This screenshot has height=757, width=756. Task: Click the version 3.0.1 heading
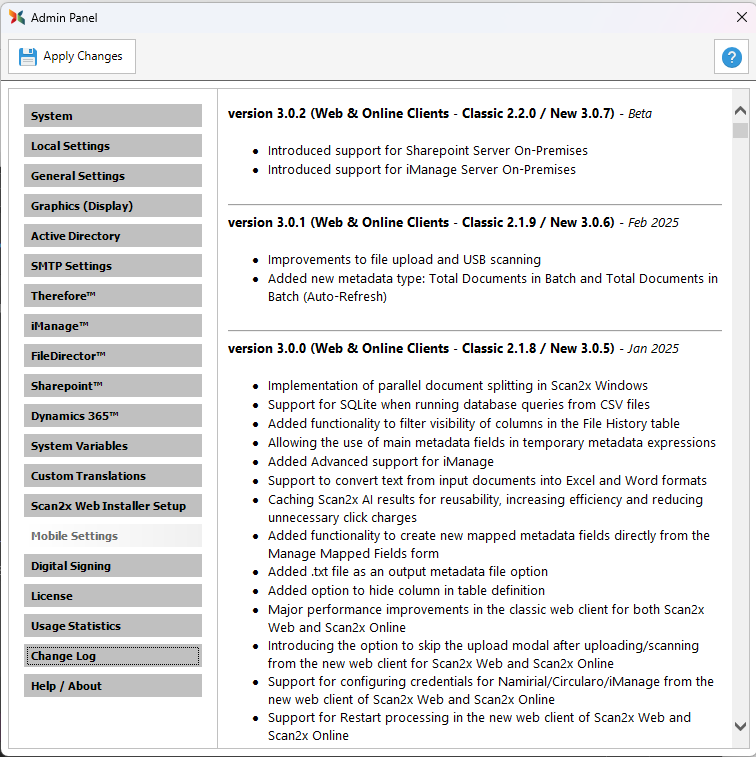tap(453, 223)
